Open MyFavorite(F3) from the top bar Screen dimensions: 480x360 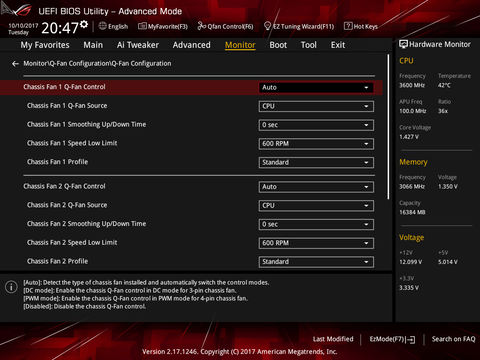pyautogui.click(x=163, y=26)
